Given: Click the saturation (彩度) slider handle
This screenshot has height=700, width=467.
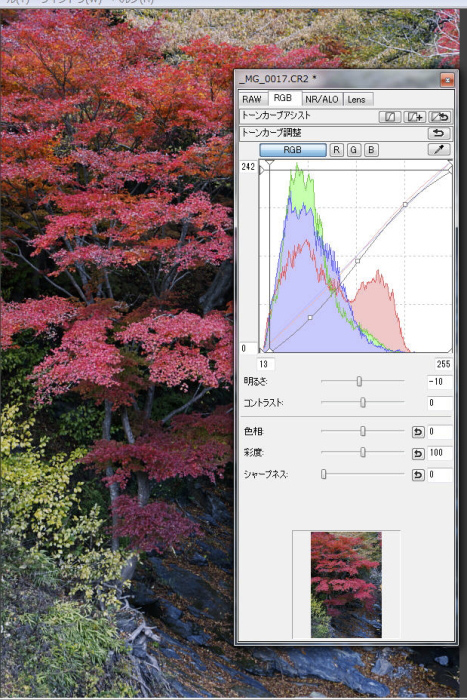Looking at the screenshot, I should 363,452.
